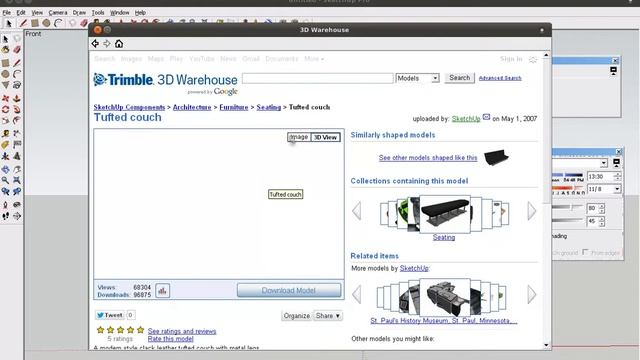Open the shadow settings time zone dropdown
Viewport: 640px width, 360px height.
coord(604,163)
